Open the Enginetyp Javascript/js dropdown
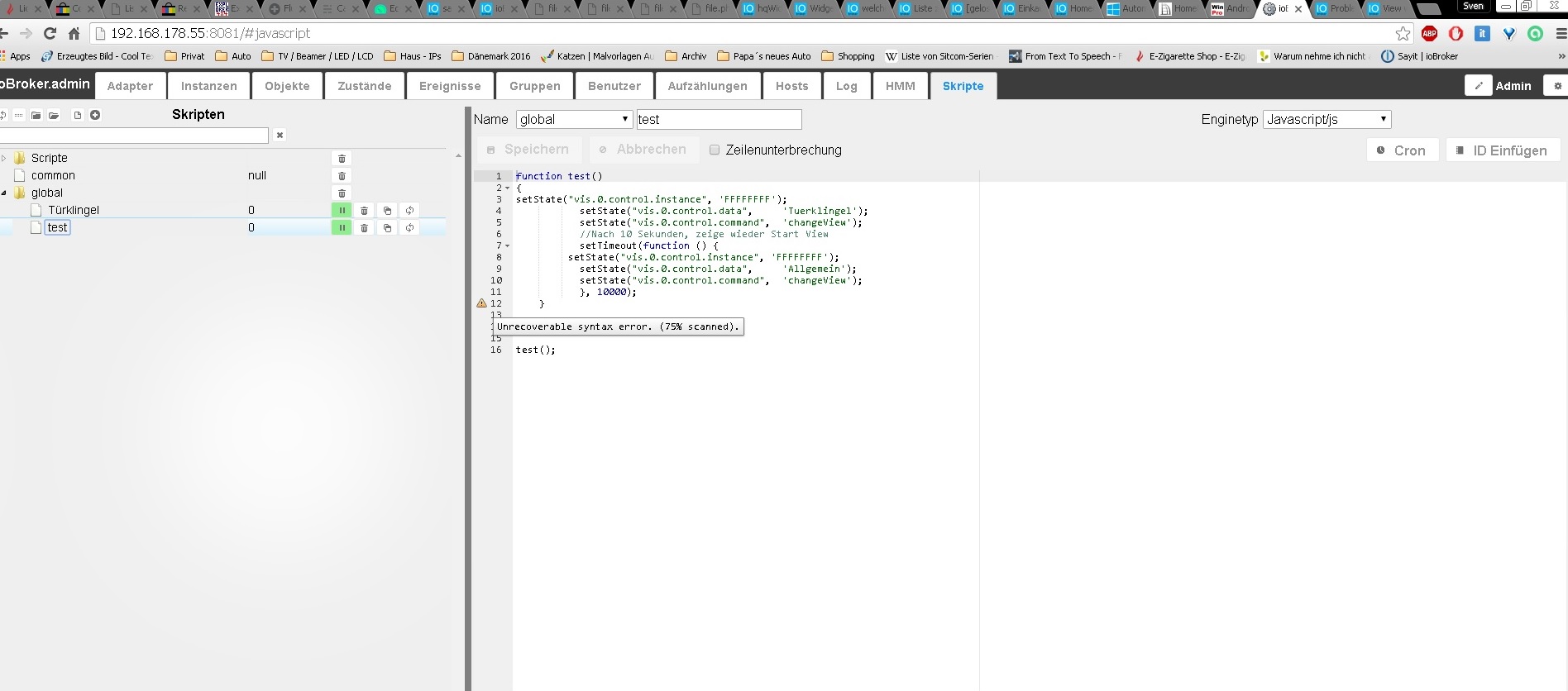The height and width of the screenshot is (691, 1568). [x=1327, y=120]
